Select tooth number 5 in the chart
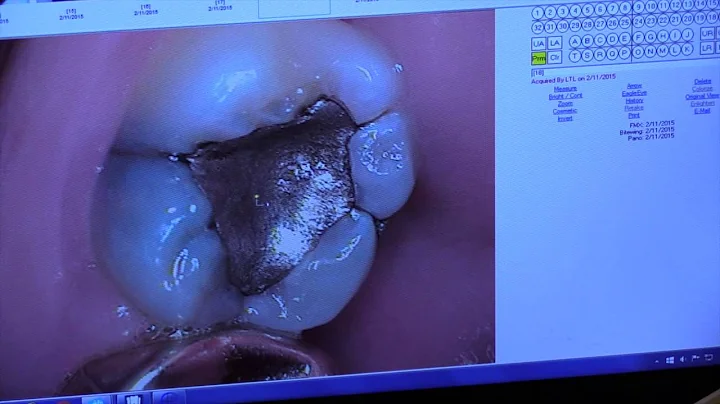This screenshot has width=720, height=404. pos(588,11)
